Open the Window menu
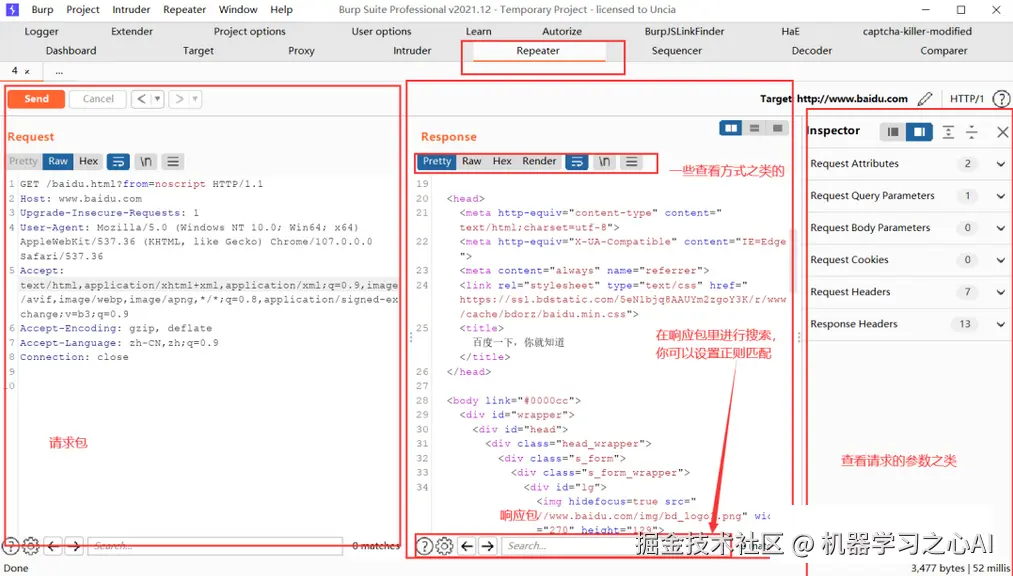The image size is (1013, 576). pyautogui.click(x=238, y=10)
